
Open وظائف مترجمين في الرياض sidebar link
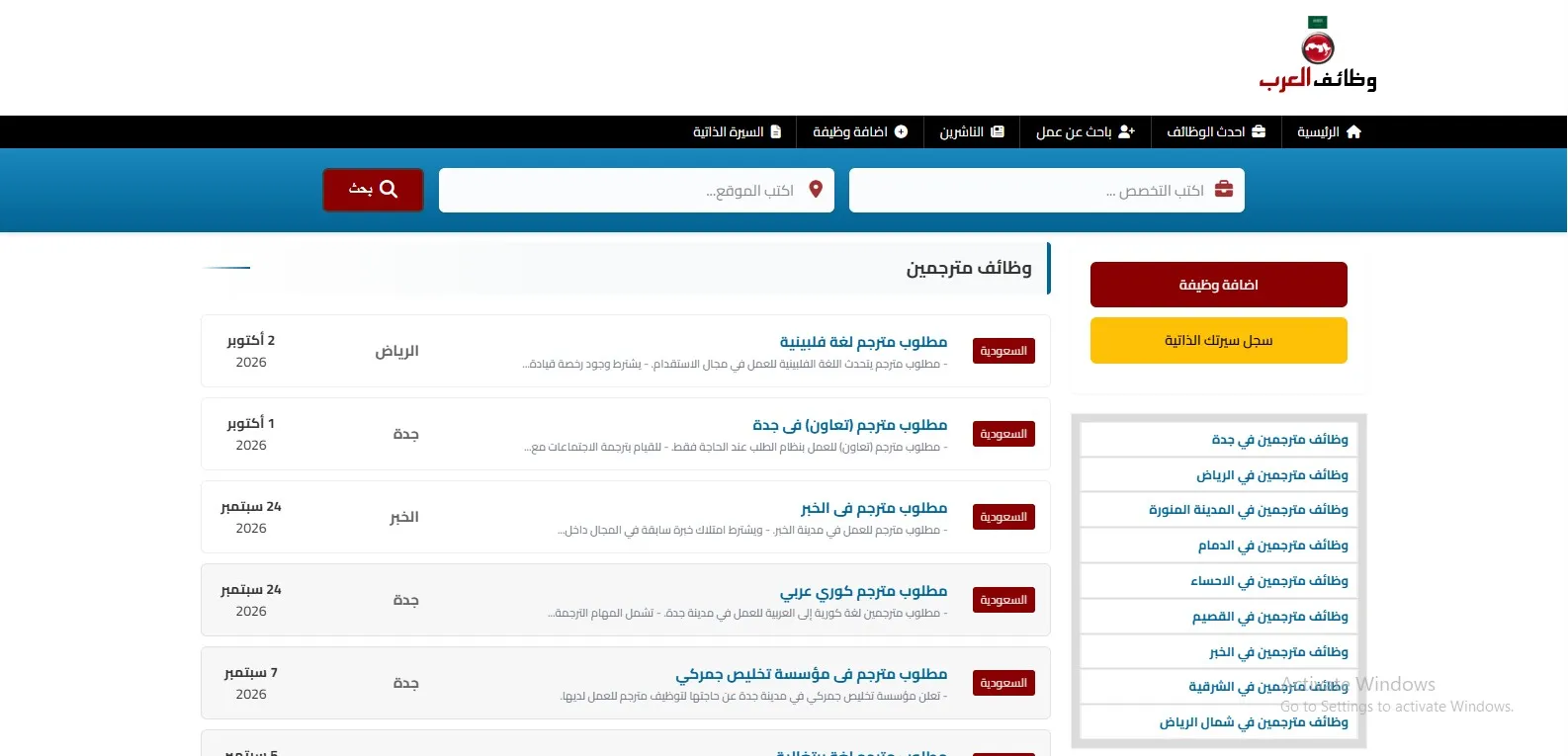point(1272,475)
